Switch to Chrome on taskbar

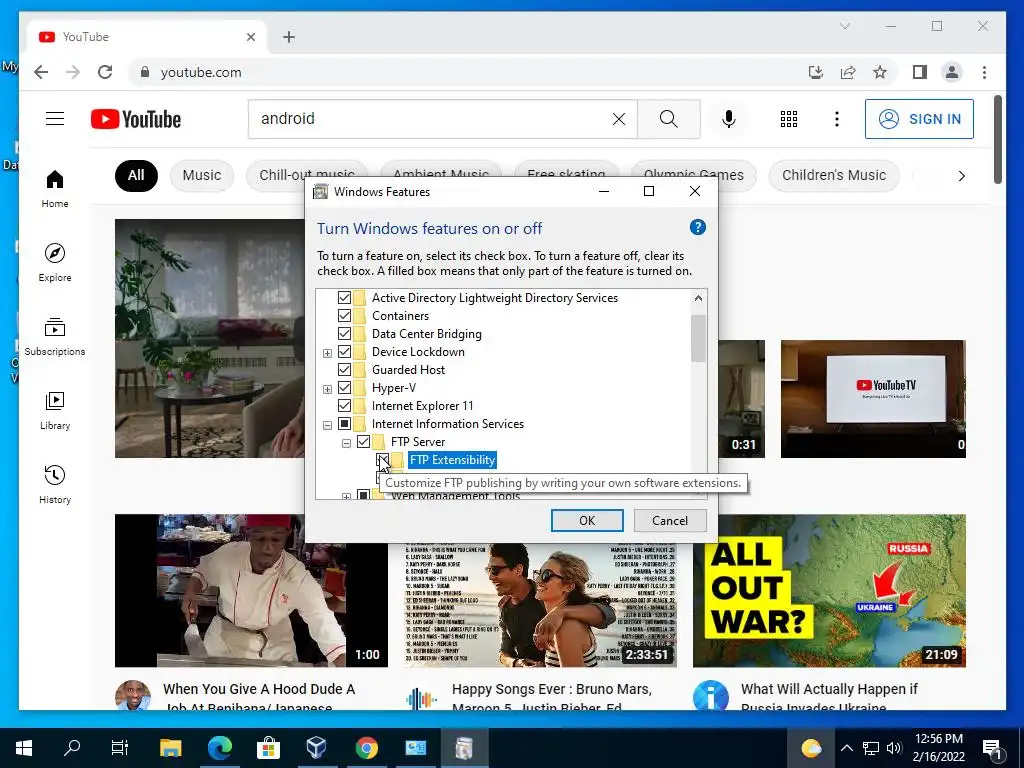366,748
